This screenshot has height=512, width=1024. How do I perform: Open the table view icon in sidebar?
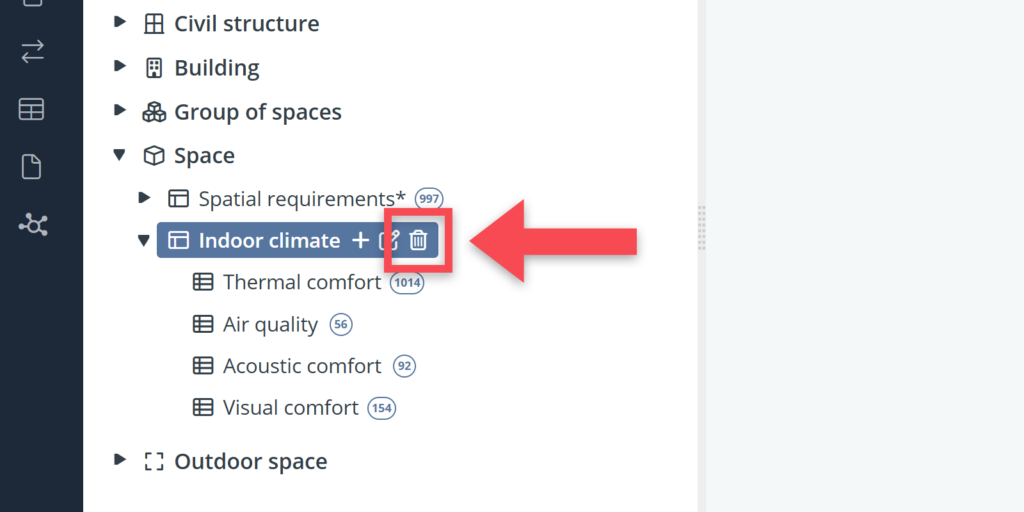(32, 110)
